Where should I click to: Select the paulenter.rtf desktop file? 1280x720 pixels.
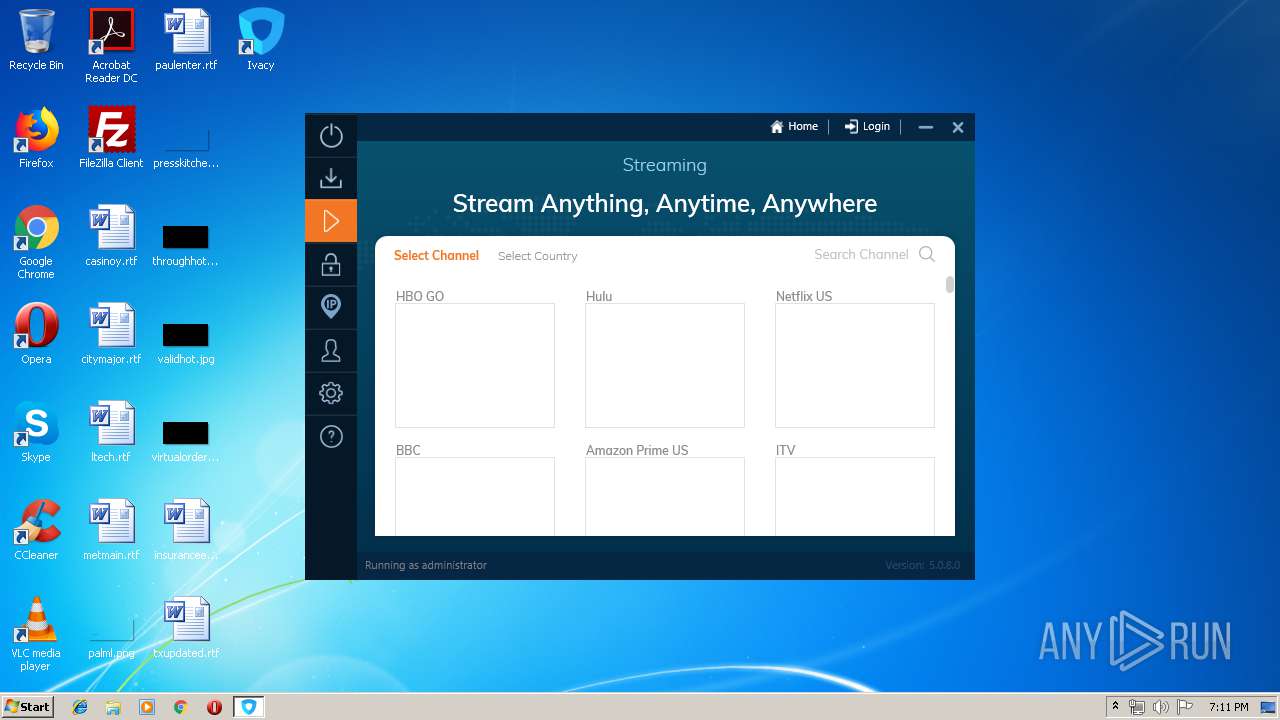pyautogui.click(x=186, y=41)
